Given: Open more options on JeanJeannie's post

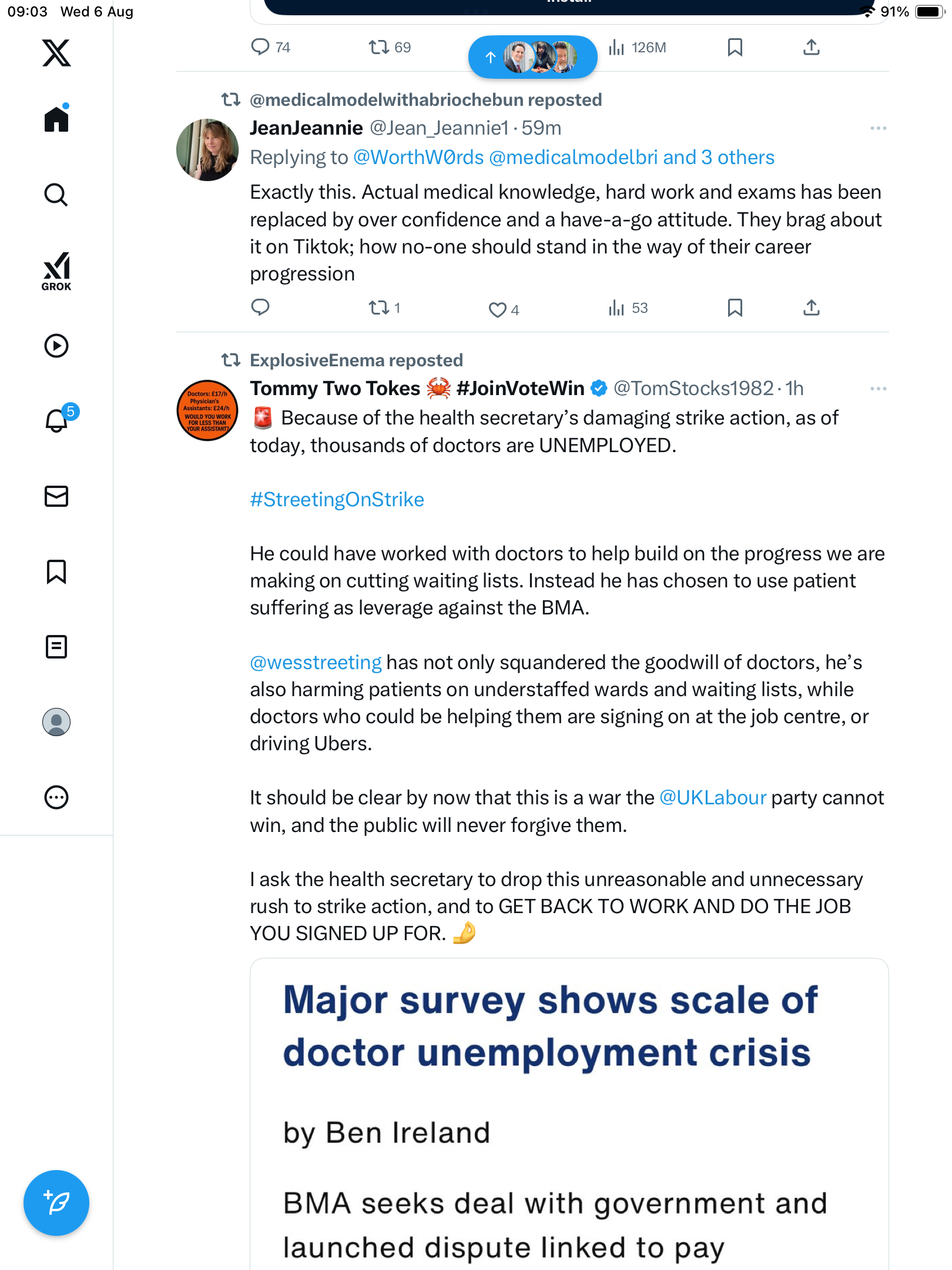Looking at the screenshot, I should pos(878,128).
